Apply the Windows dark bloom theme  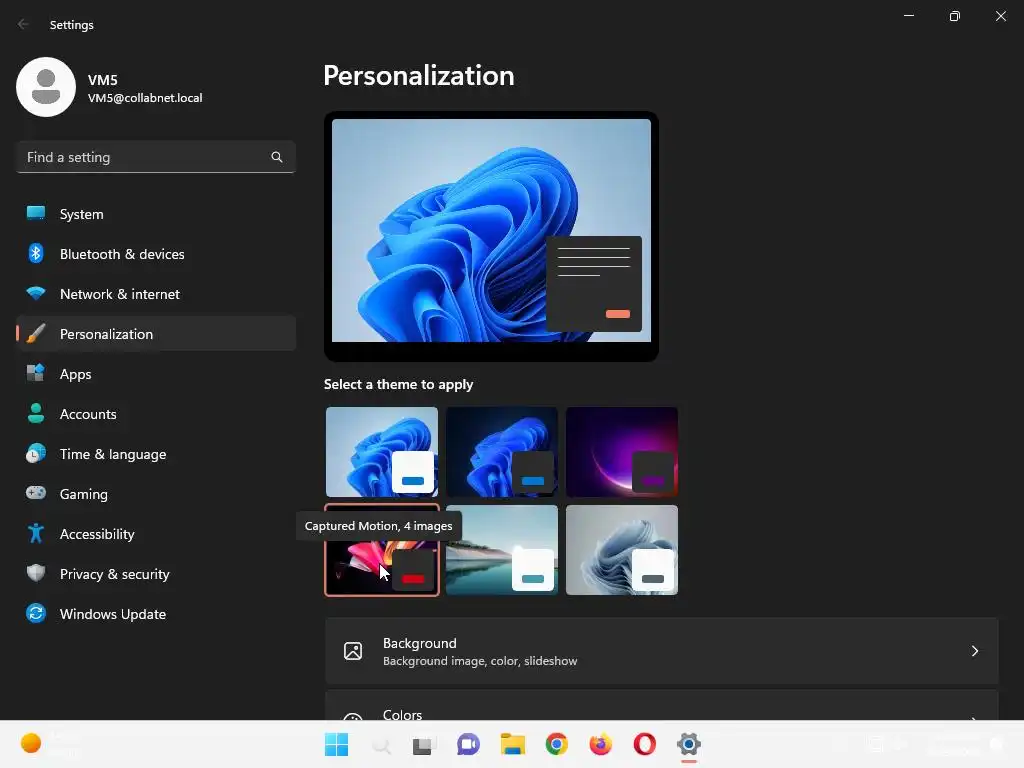tap(502, 452)
